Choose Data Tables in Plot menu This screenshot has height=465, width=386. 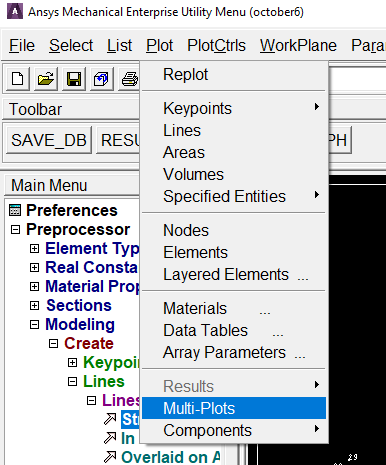click(233, 330)
